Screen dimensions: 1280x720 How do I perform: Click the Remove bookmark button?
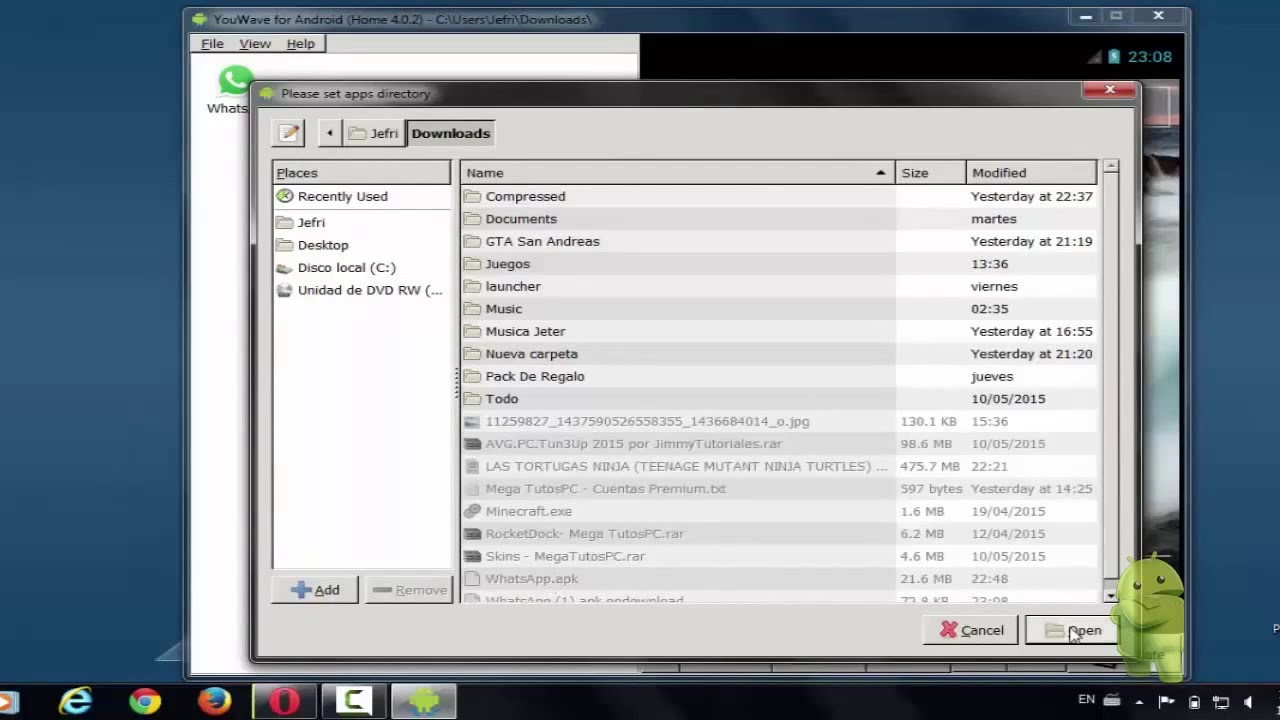[x=409, y=590]
